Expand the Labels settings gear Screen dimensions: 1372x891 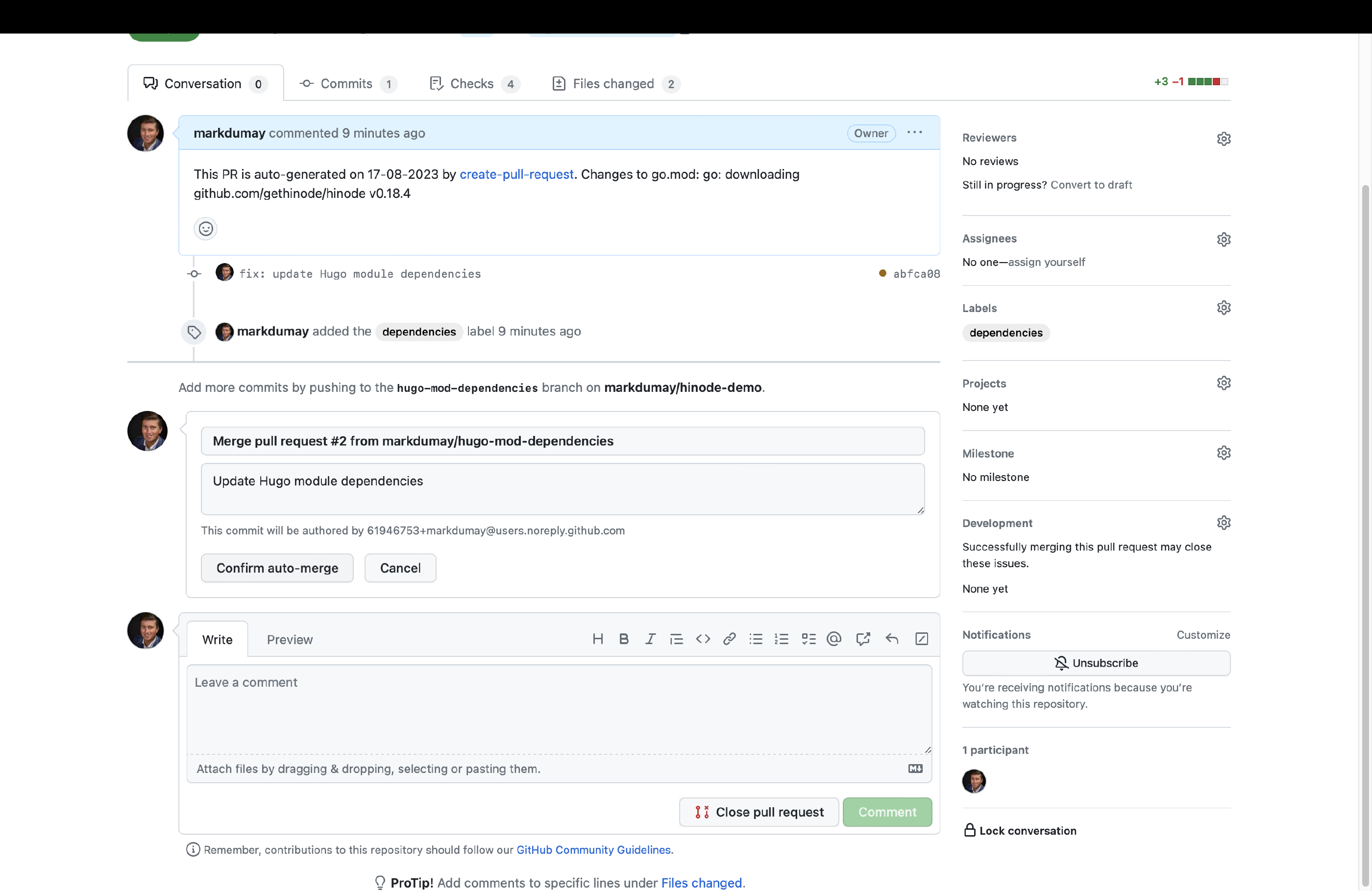click(1223, 307)
